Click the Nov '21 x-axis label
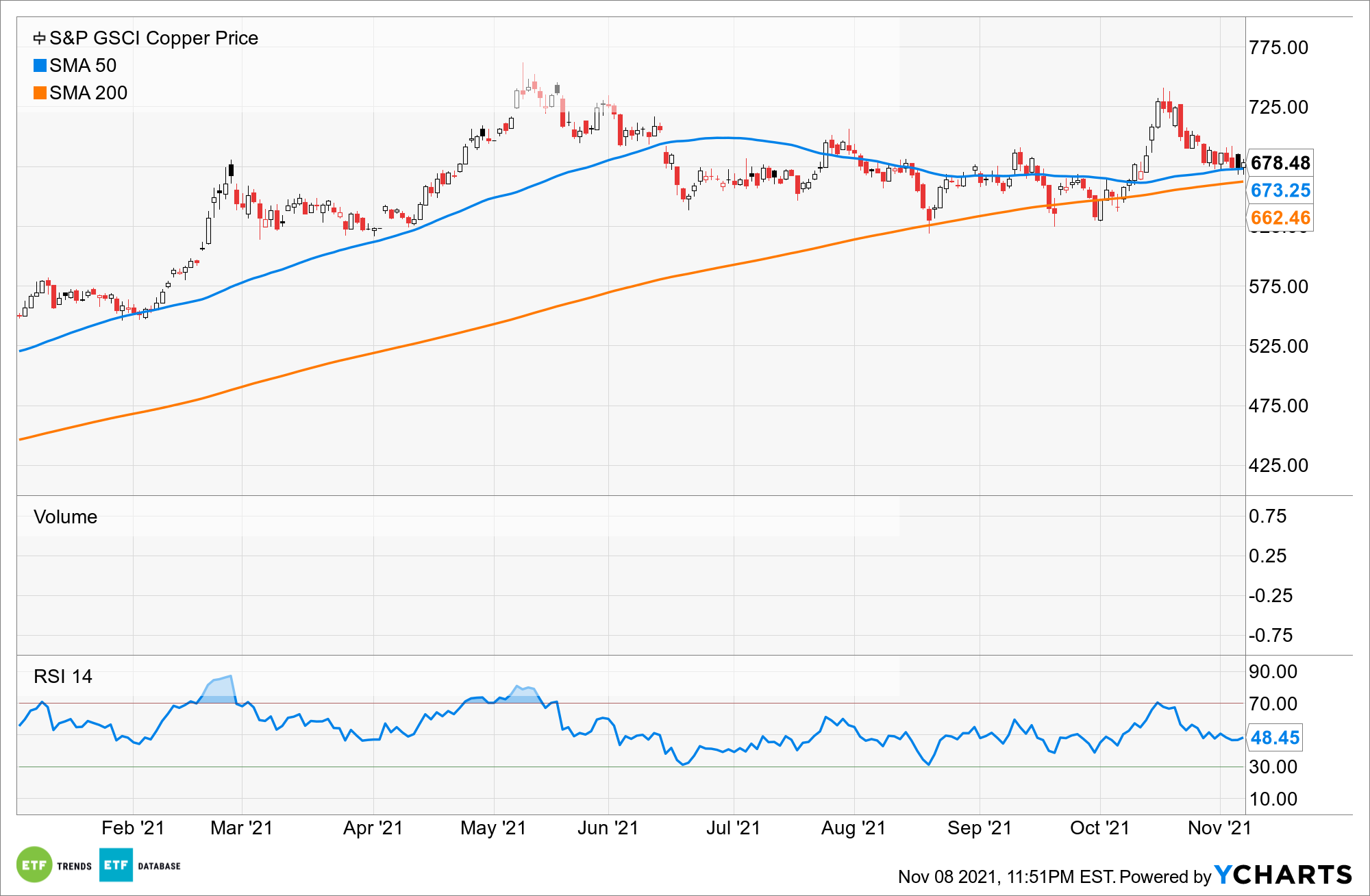Screen dimensions: 1370x896 coord(1219,828)
